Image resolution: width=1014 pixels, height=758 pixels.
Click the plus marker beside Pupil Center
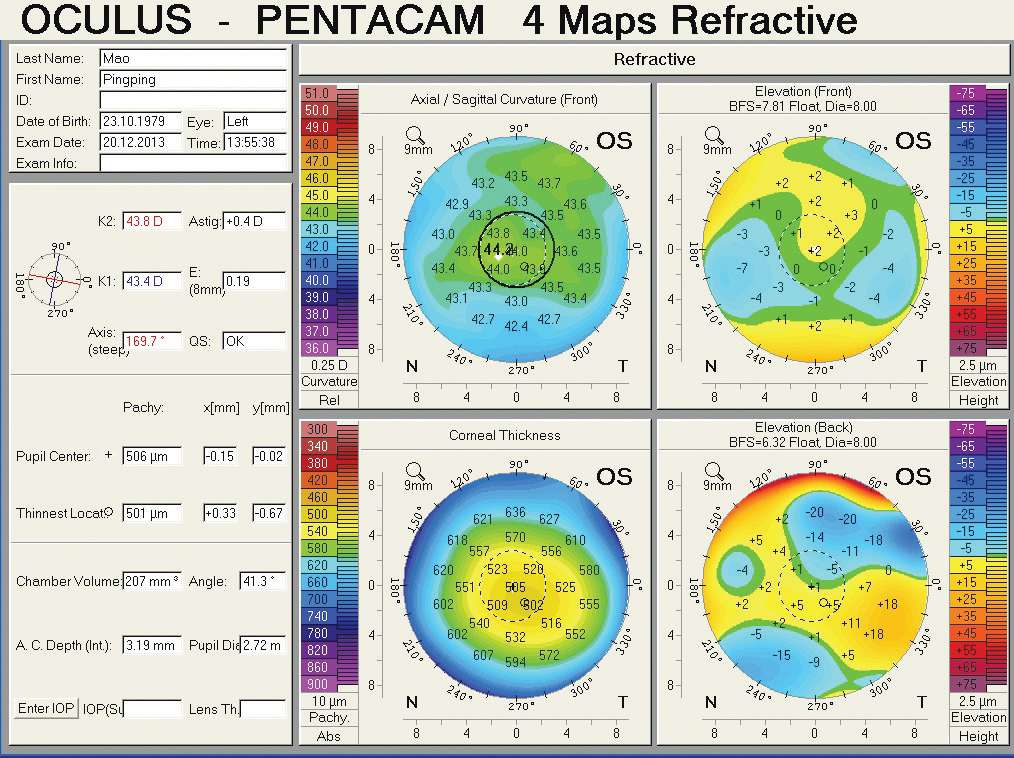point(108,456)
